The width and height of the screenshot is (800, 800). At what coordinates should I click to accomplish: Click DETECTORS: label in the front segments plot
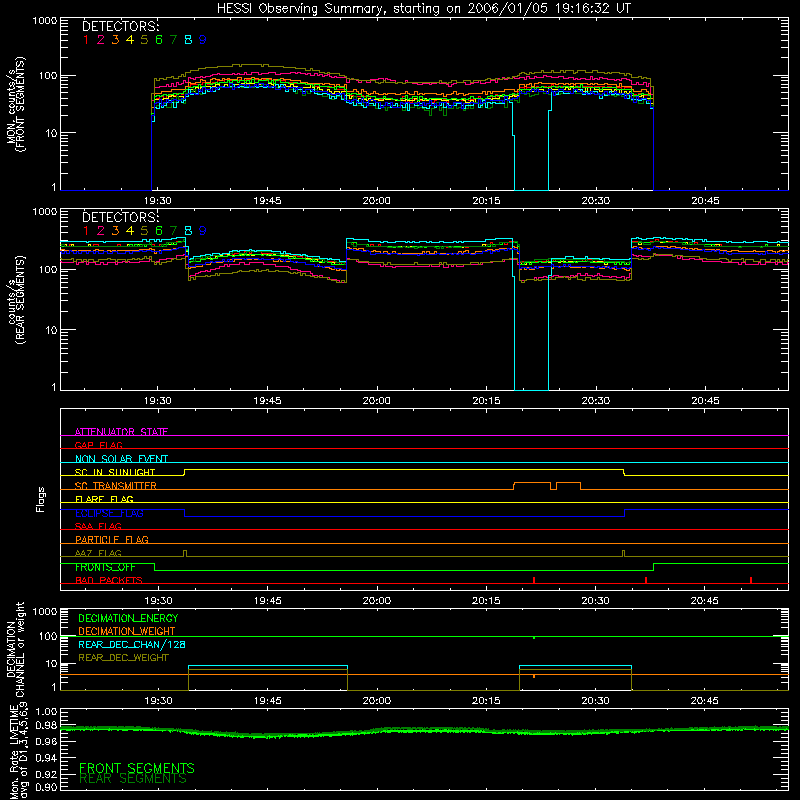point(121,26)
